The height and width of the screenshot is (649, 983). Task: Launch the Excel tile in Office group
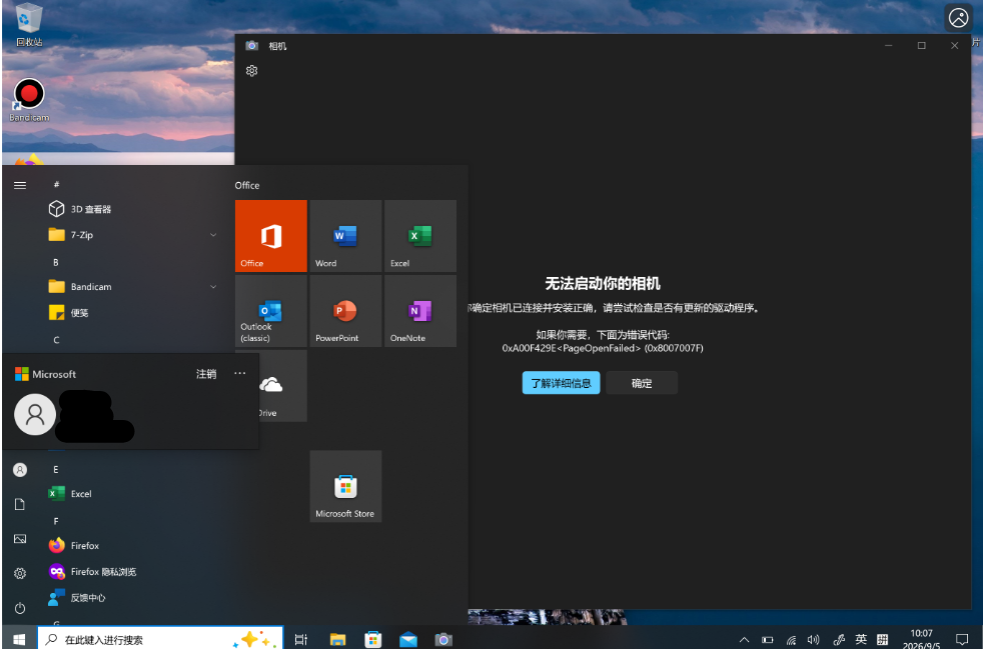[x=420, y=236]
